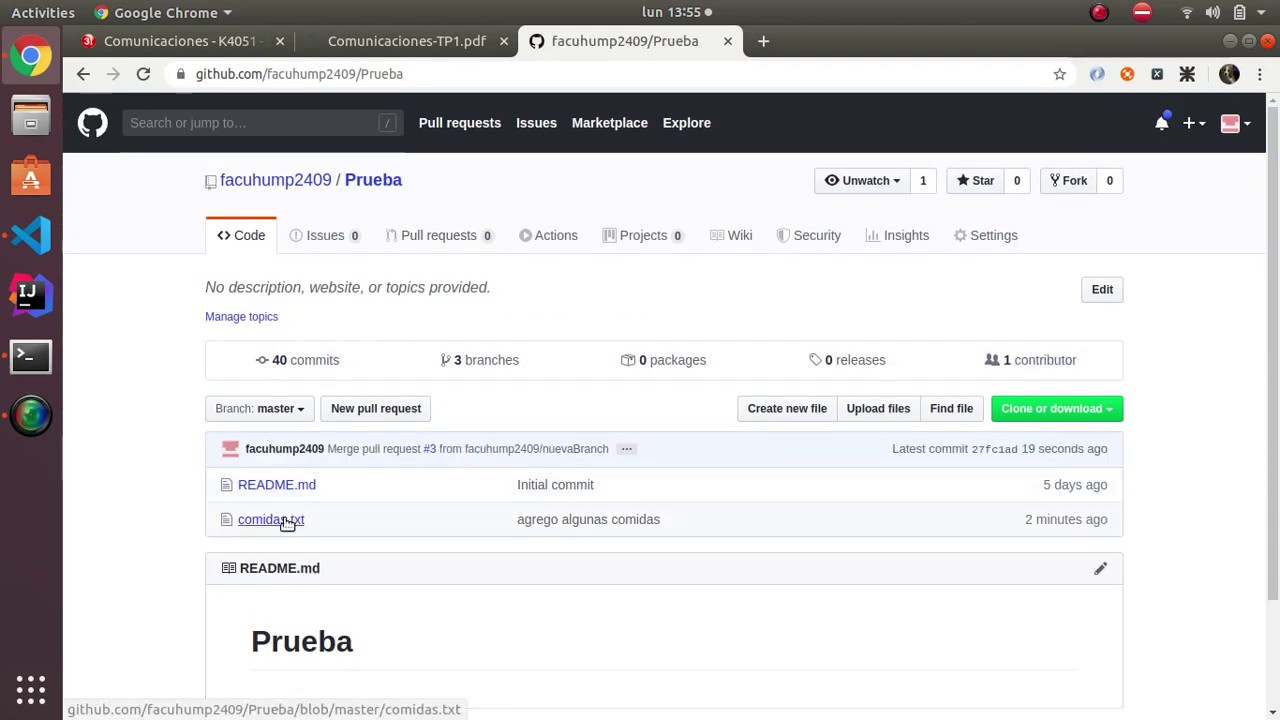Click the GitHub octocat logo
Screen dimensions: 1280x720
pos(92,123)
